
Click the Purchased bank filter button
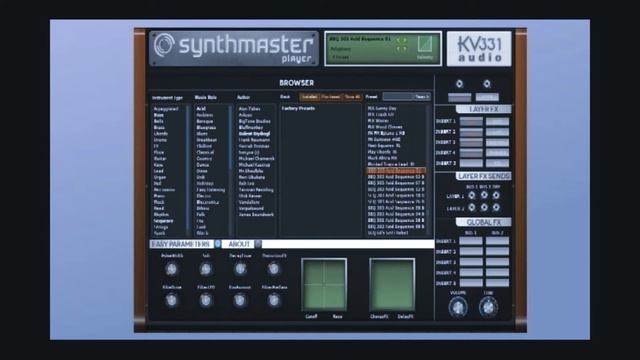tap(331, 97)
